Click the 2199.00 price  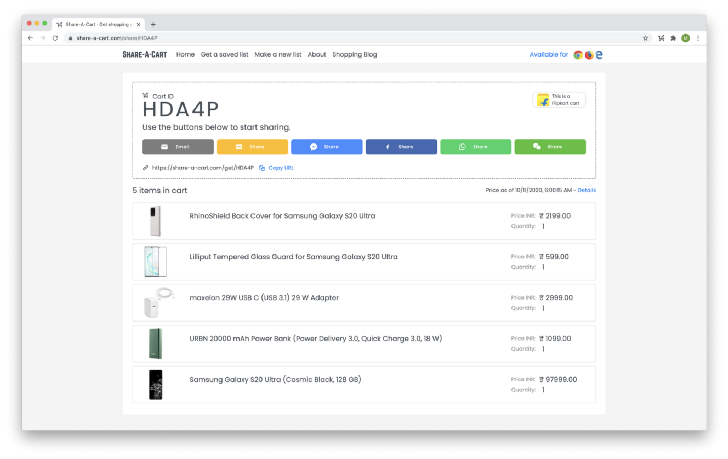point(555,216)
